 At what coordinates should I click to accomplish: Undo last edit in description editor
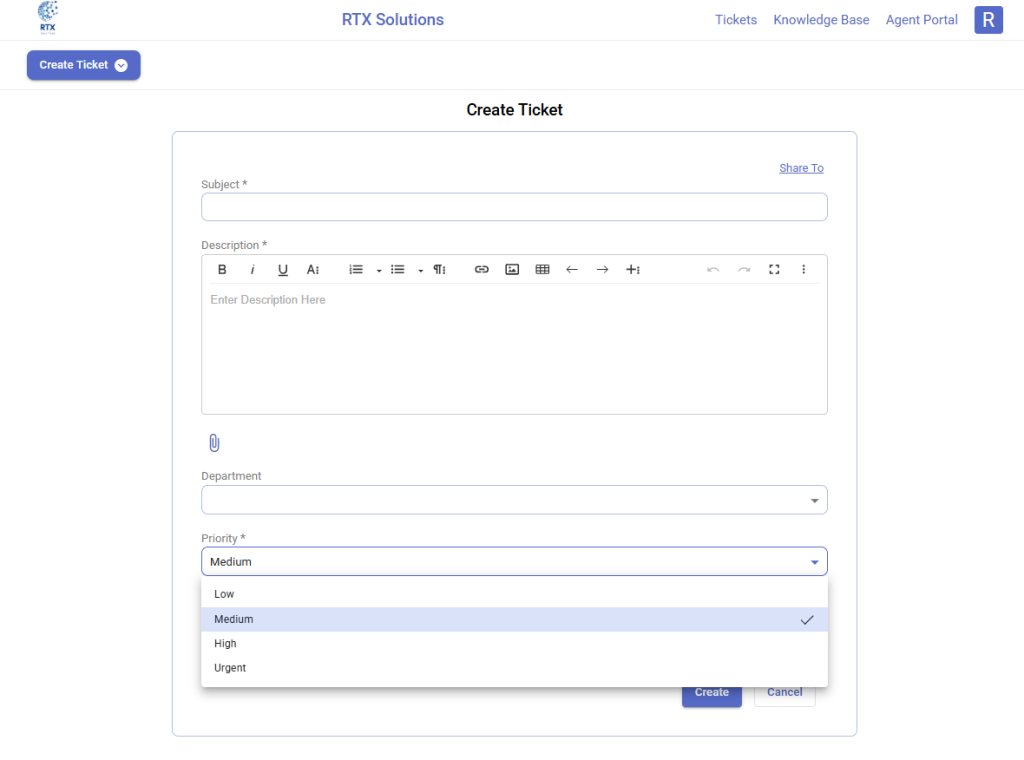[713, 269]
